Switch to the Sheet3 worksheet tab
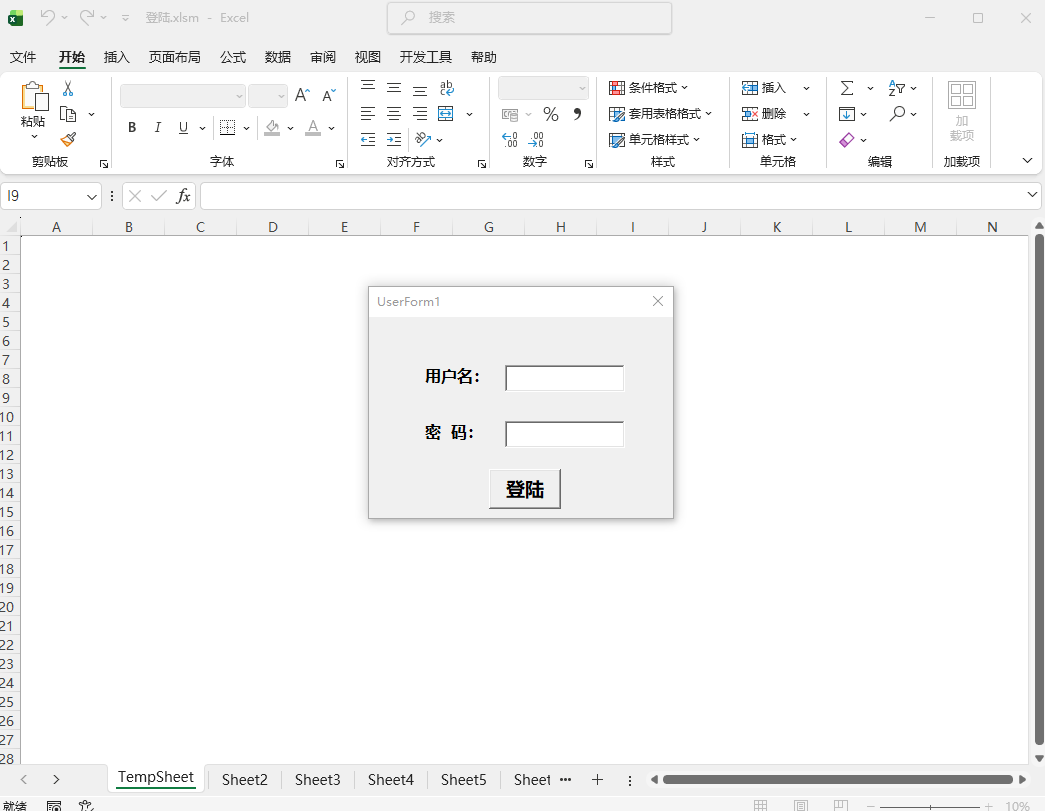 317,780
